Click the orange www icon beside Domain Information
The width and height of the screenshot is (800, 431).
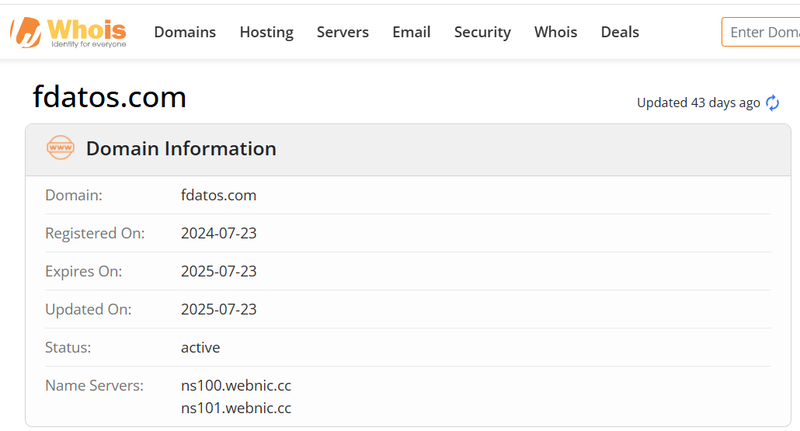click(60, 148)
